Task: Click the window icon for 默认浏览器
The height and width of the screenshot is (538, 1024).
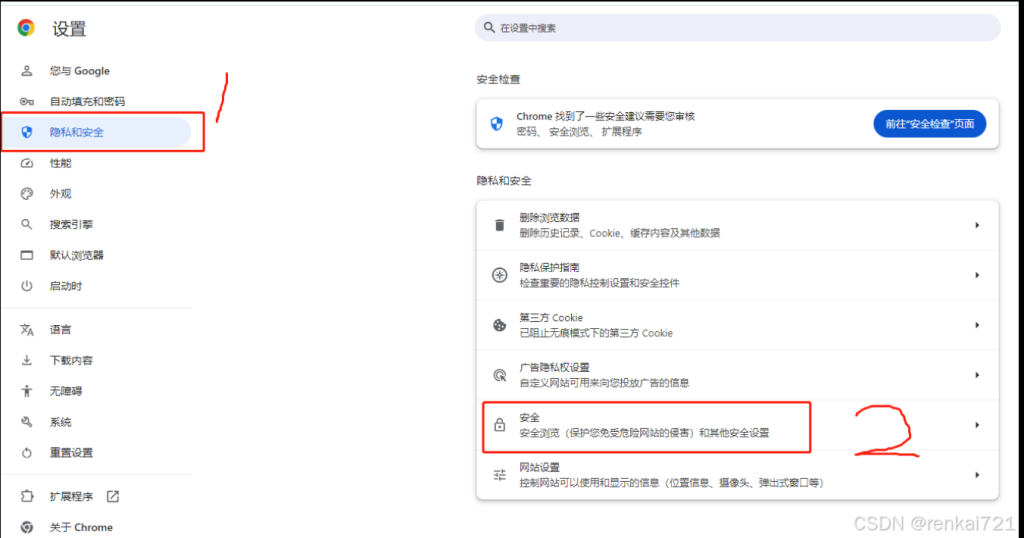Action: click(27, 255)
